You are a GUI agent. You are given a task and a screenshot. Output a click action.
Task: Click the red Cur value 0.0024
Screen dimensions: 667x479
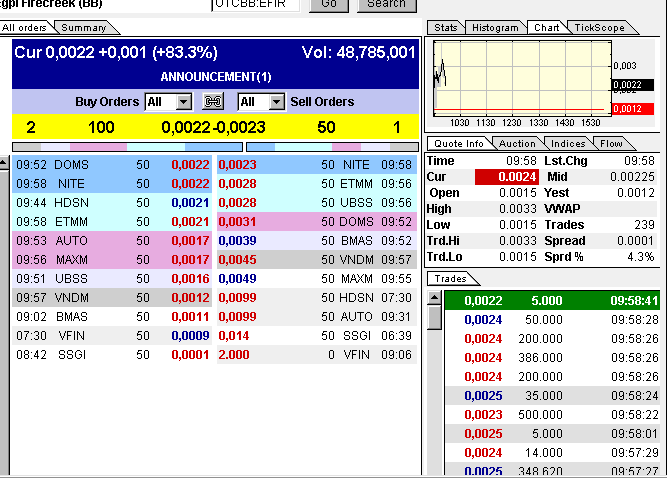pyautogui.click(x=507, y=177)
